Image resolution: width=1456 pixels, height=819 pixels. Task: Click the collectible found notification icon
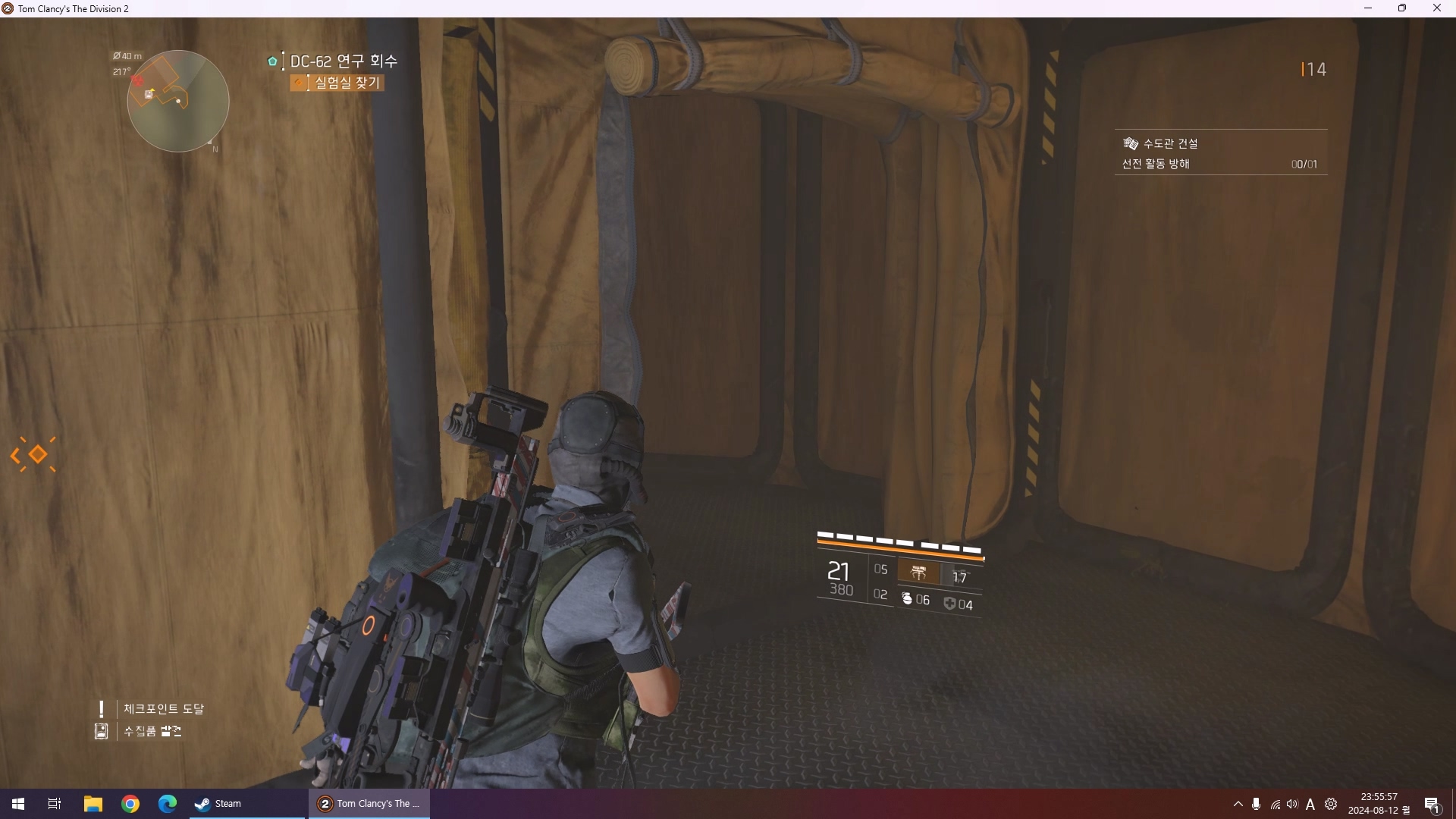point(101,731)
